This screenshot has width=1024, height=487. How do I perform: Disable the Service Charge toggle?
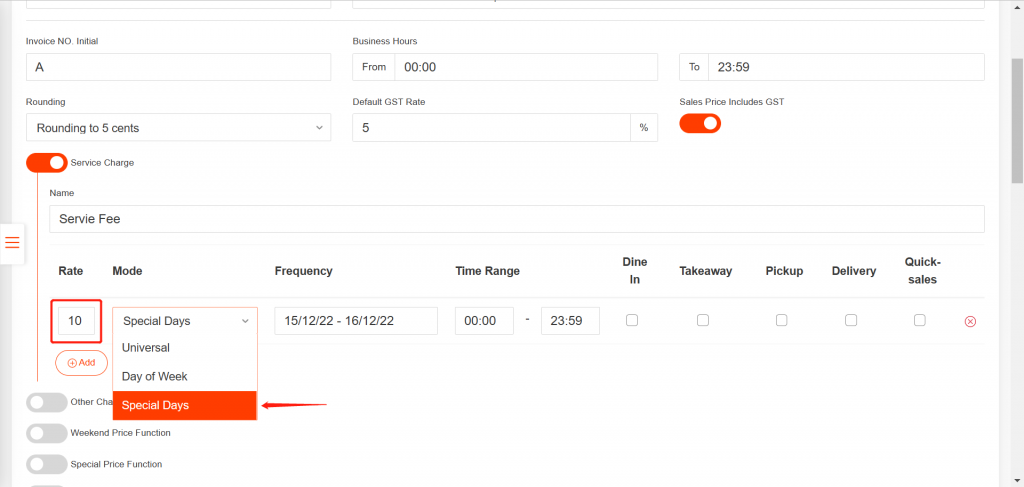46,162
